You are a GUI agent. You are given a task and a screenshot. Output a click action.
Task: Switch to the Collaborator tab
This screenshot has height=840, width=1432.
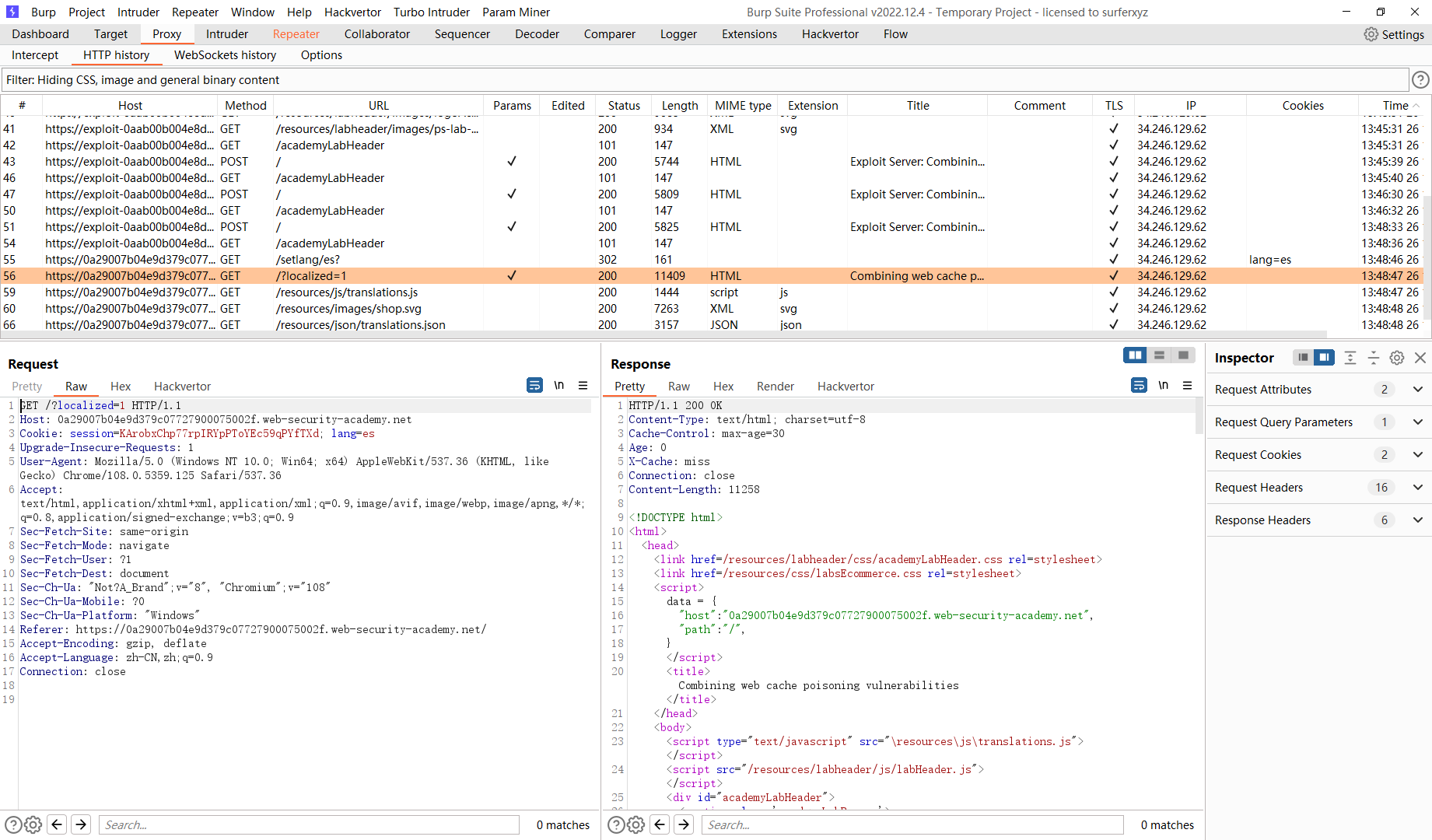tap(376, 34)
